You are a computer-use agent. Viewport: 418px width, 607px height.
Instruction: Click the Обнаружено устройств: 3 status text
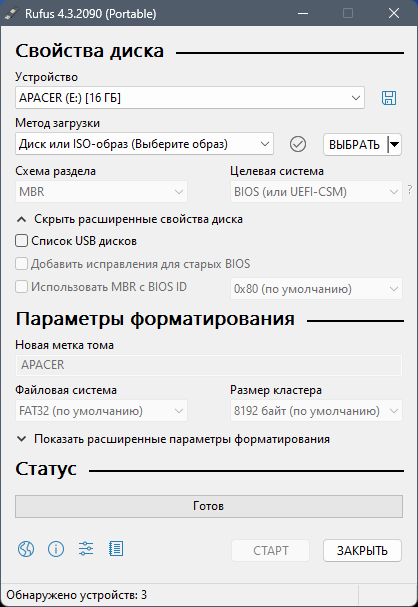coord(77,595)
